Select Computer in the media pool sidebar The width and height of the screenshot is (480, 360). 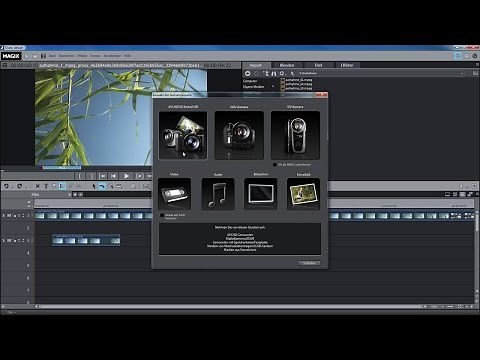(250, 81)
